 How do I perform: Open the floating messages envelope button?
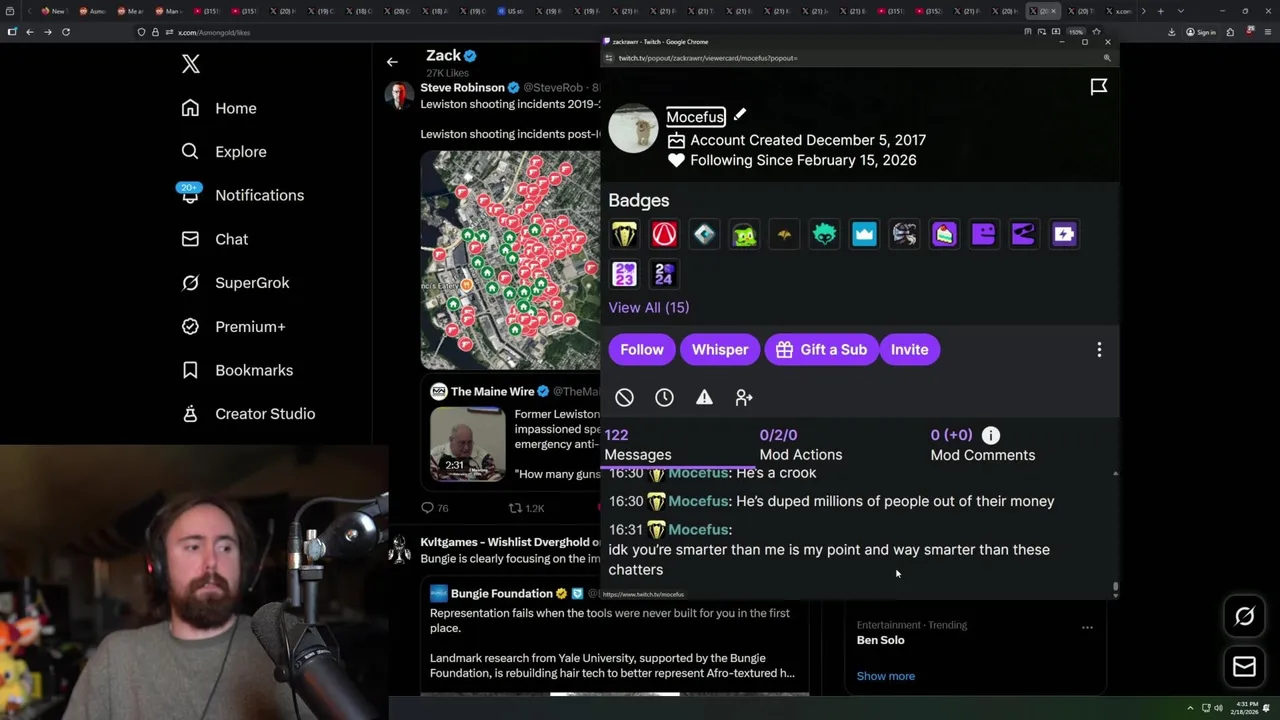(1245, 667)
